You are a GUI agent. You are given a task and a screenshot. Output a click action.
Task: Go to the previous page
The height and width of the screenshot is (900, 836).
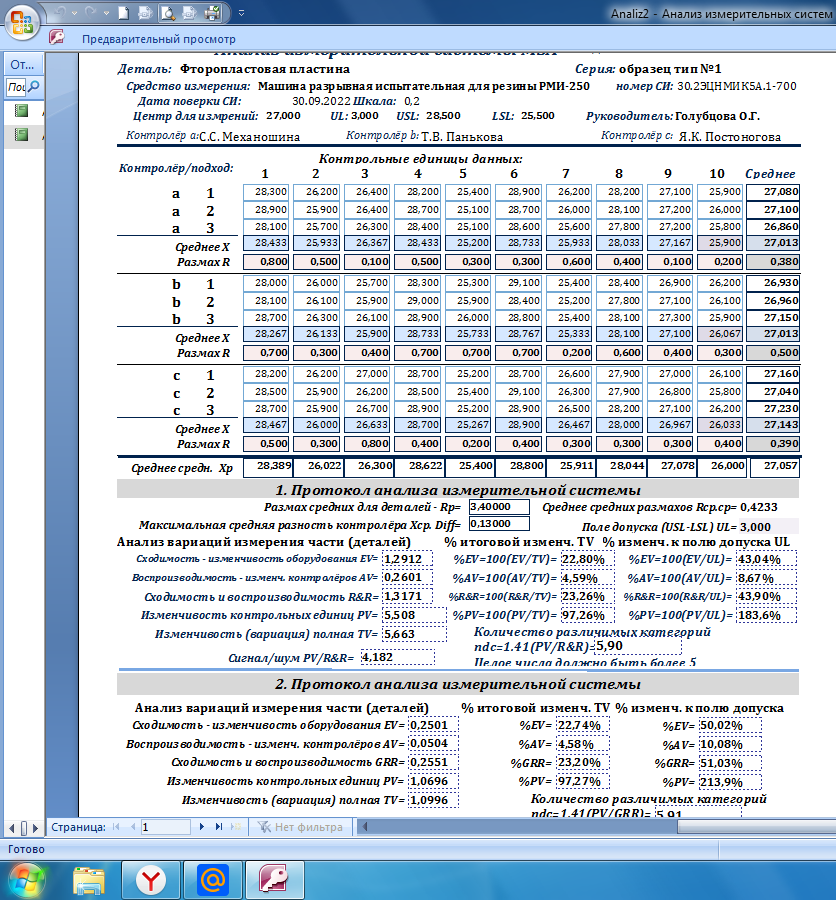(133, 827)
